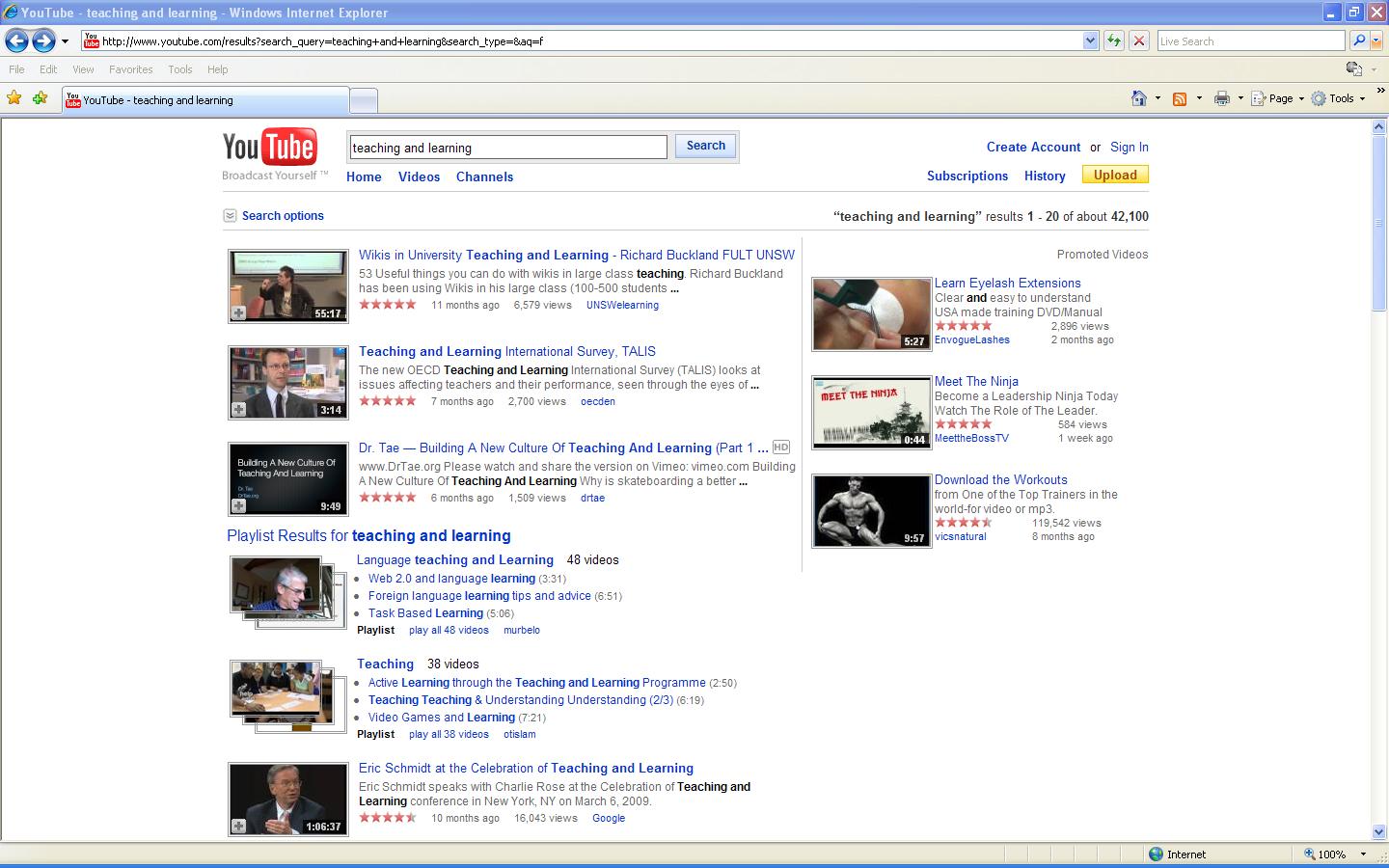The height and width of the screenshot is (868, 1389).
Task: Open the Subscriptions link
Action: (967, 176)
